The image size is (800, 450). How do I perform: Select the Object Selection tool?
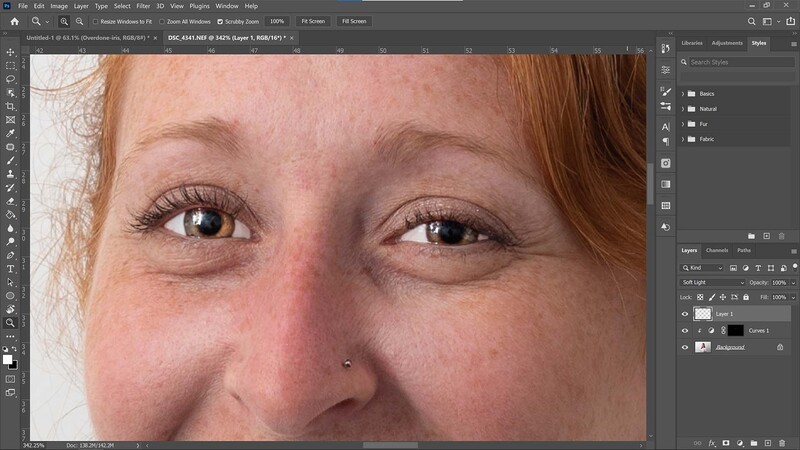tap(10, 93)
